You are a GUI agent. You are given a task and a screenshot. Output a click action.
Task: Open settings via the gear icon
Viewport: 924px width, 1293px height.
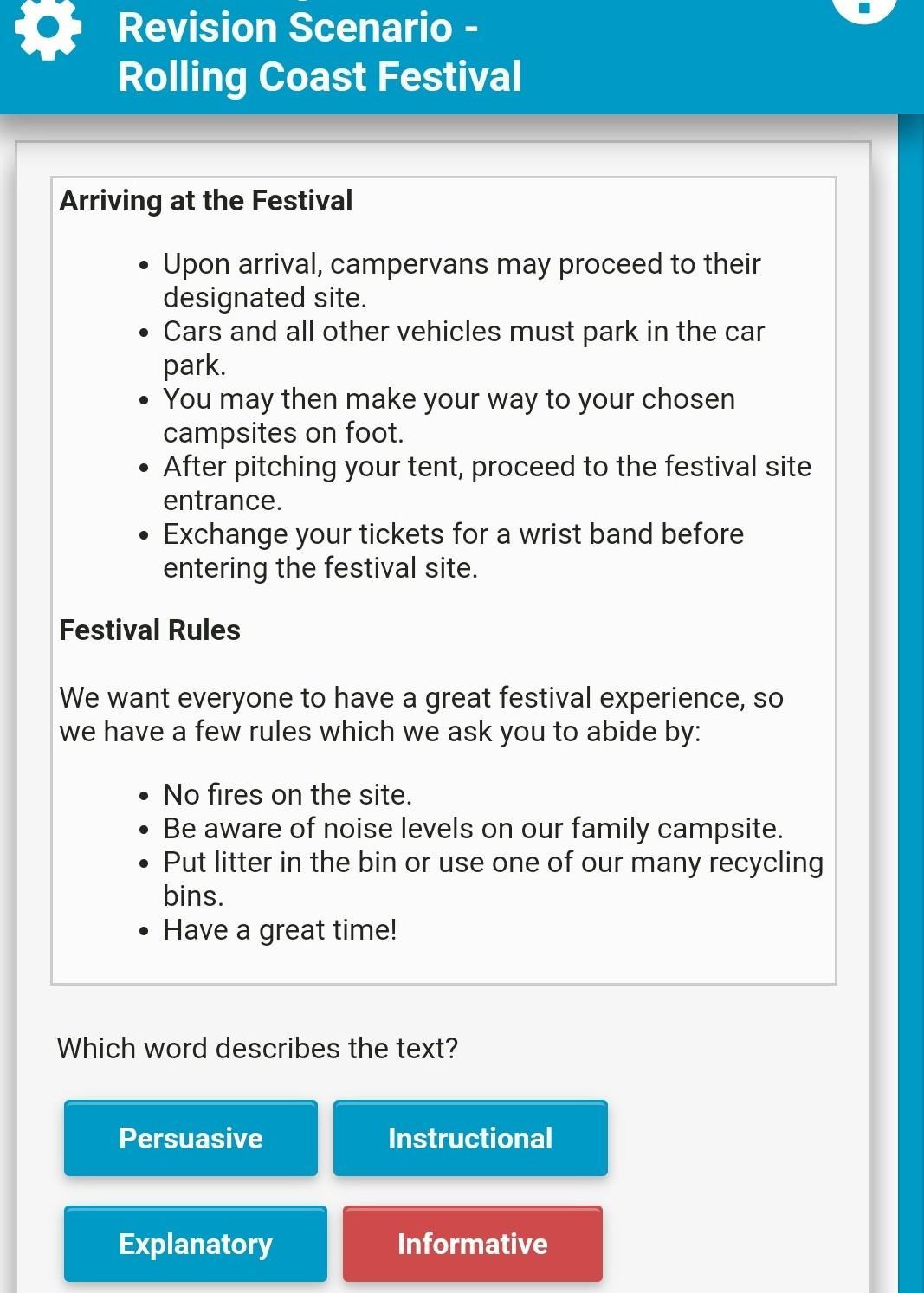click(48, 29)
